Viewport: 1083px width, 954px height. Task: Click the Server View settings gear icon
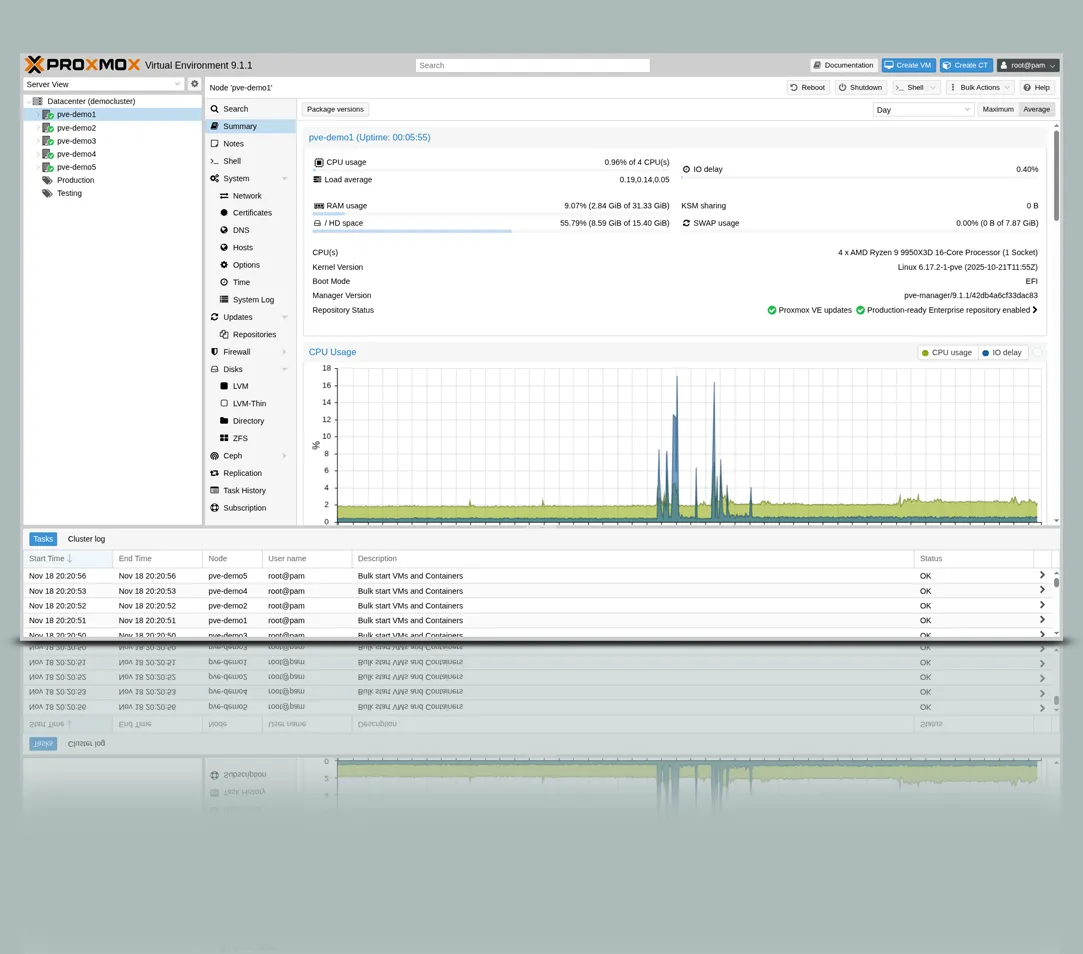pyautogui.click(x=195, y=84)
